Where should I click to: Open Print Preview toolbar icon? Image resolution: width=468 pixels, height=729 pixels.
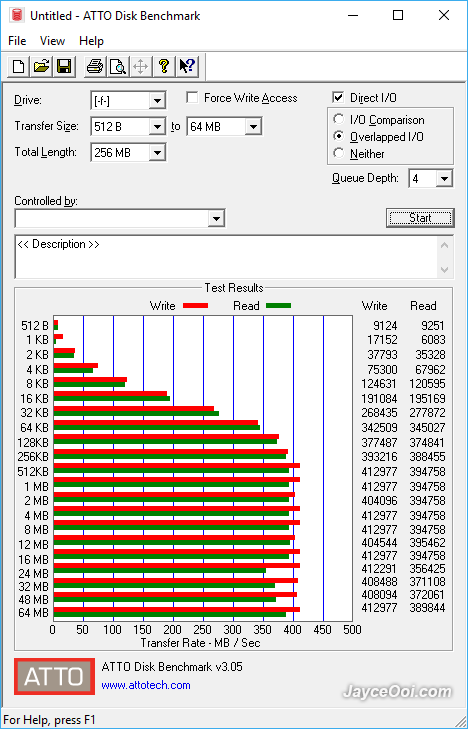(x=118, y=66)
